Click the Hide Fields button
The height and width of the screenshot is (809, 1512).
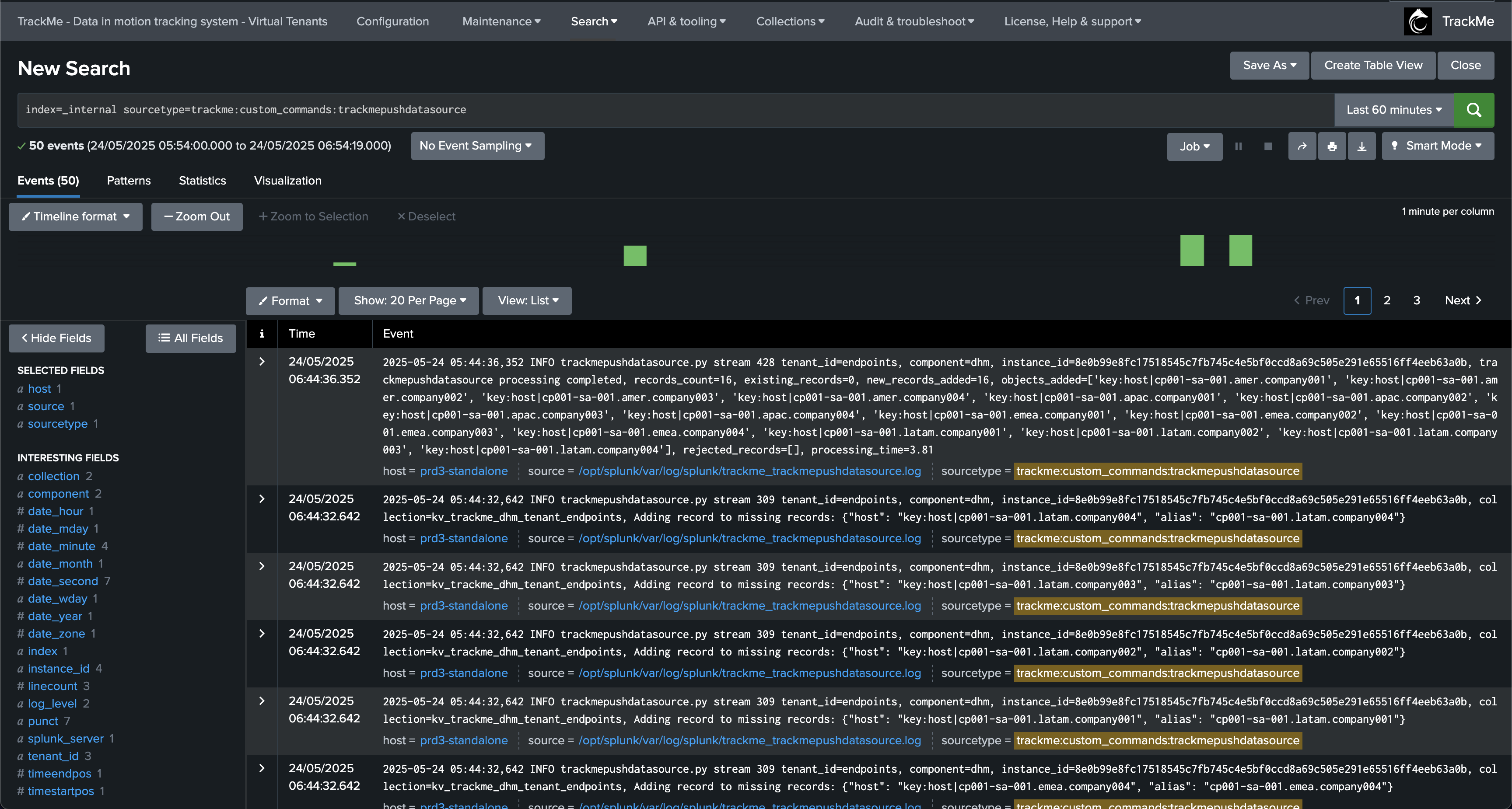pyautogui.click(x=56, y=338)
